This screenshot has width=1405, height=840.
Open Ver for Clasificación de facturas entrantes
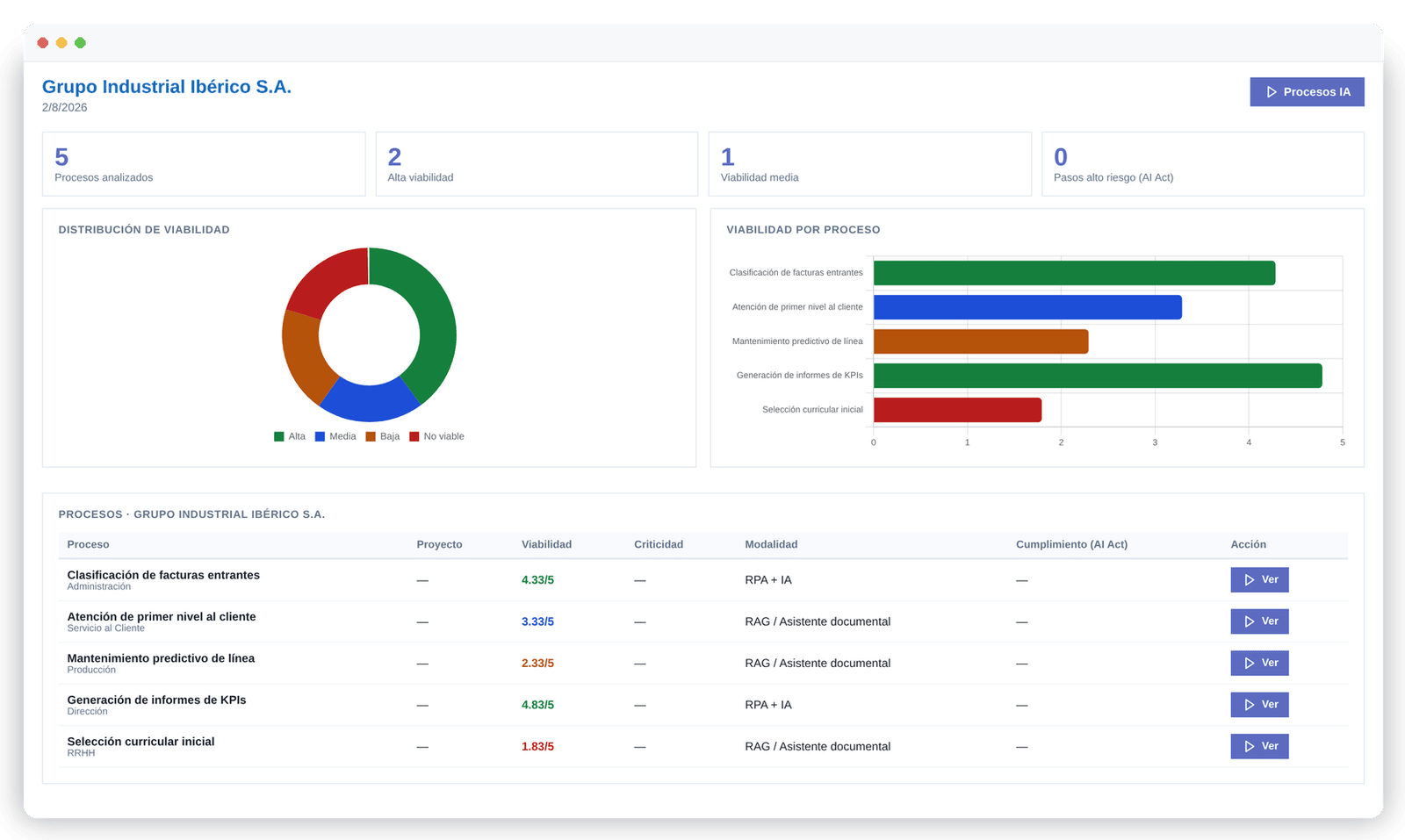pos(1259,579)
